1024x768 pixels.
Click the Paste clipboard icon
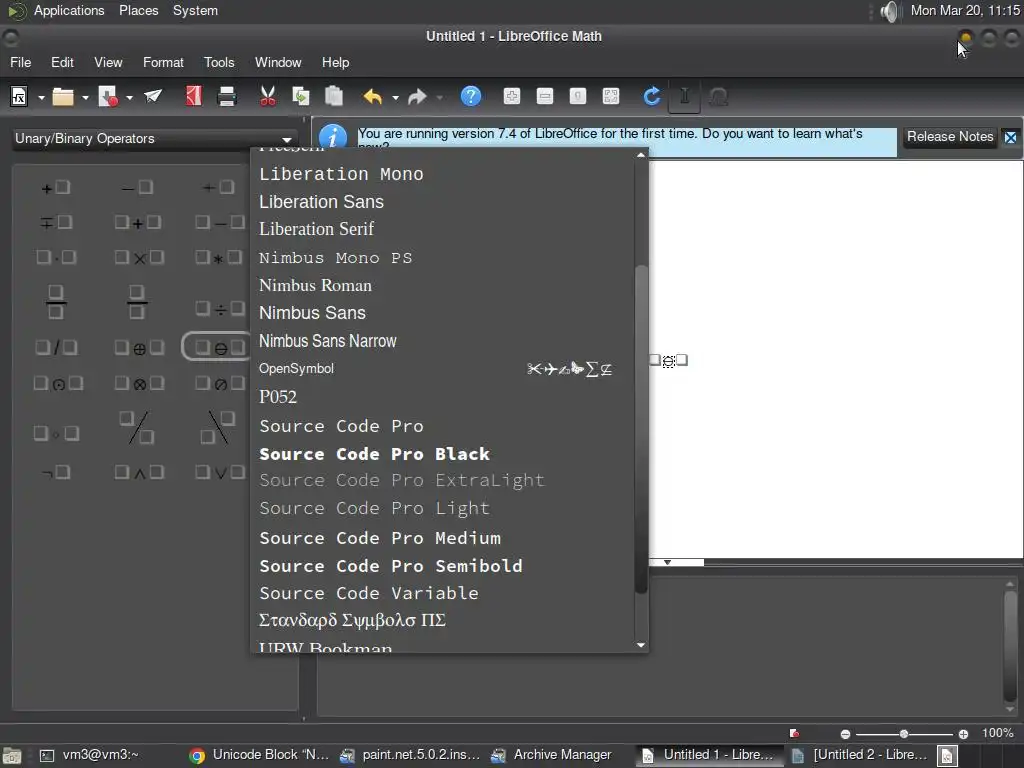tap(334, 97)
